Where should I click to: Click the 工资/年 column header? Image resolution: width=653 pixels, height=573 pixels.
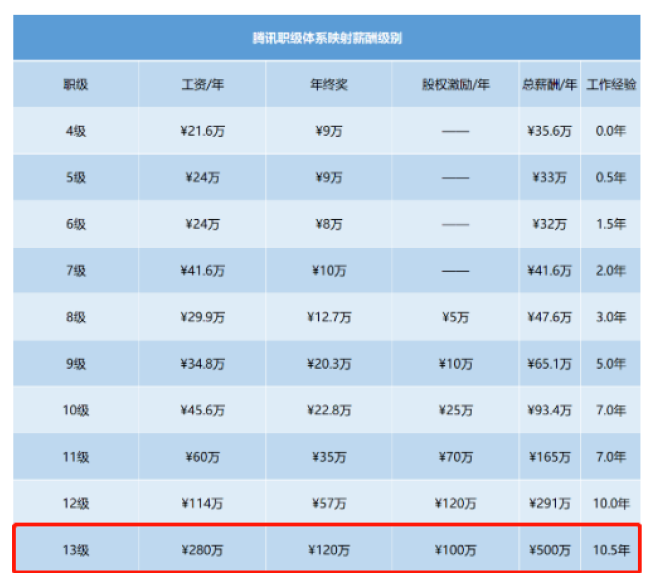(x=202, y=85)
